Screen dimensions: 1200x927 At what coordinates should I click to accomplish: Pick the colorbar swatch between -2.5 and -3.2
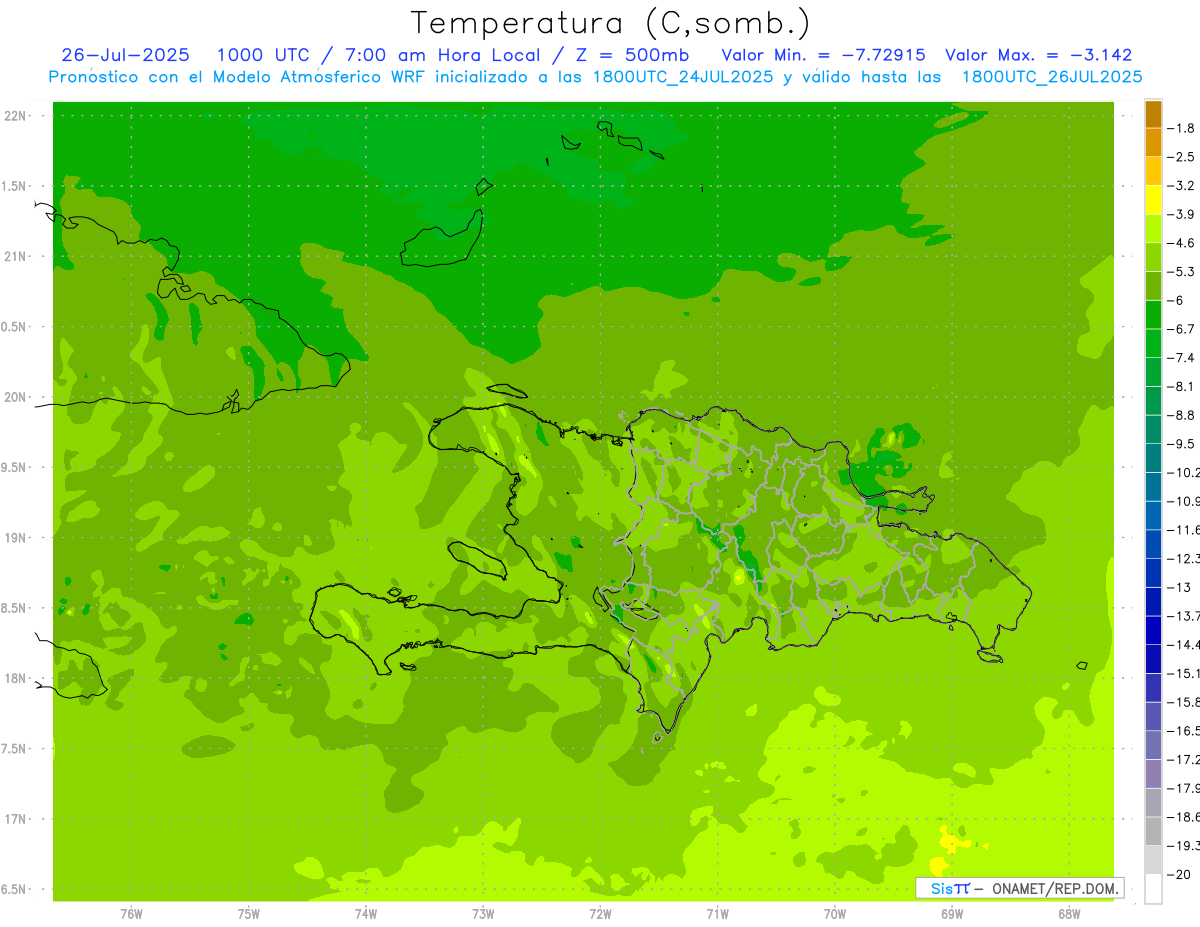pos(1153,171)
